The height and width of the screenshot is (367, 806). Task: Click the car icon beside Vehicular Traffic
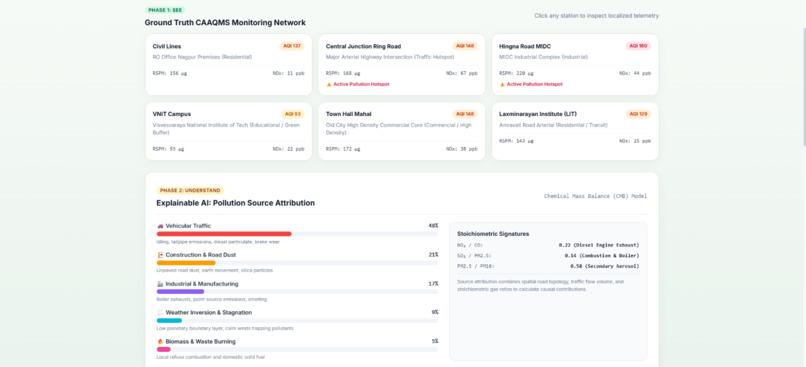[160, 226]
